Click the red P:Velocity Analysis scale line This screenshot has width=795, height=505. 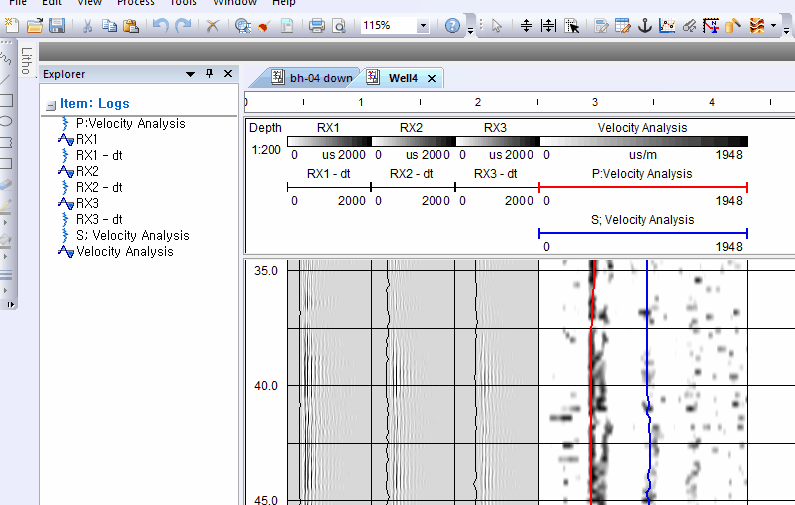point(643,188)
